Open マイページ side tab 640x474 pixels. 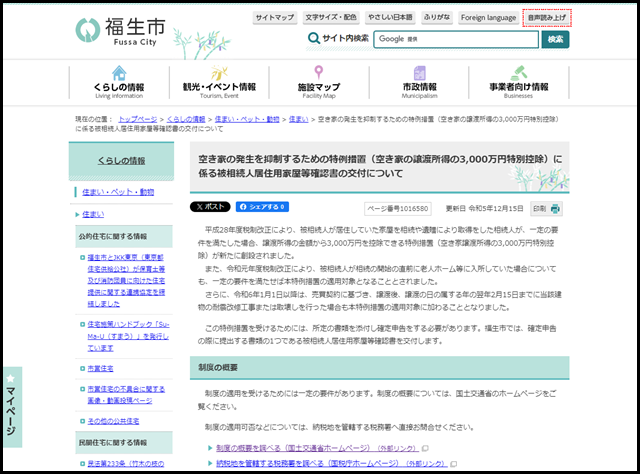[x=11, y=407]
